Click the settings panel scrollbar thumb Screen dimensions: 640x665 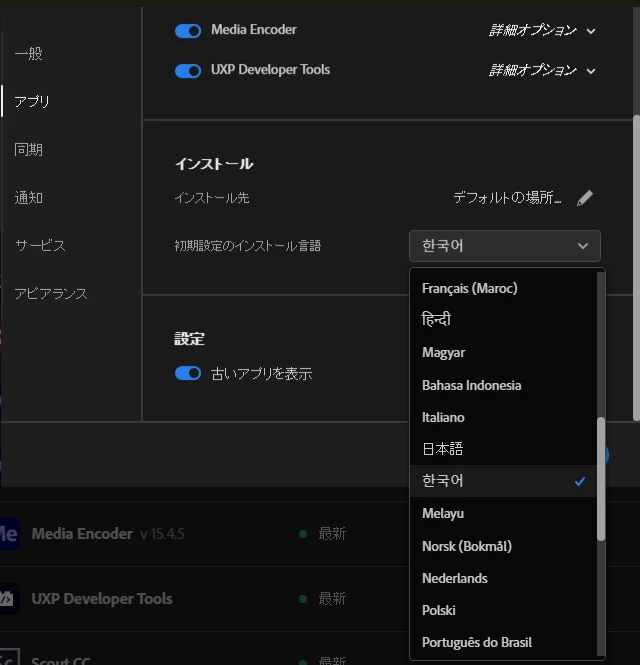[636, 268]
